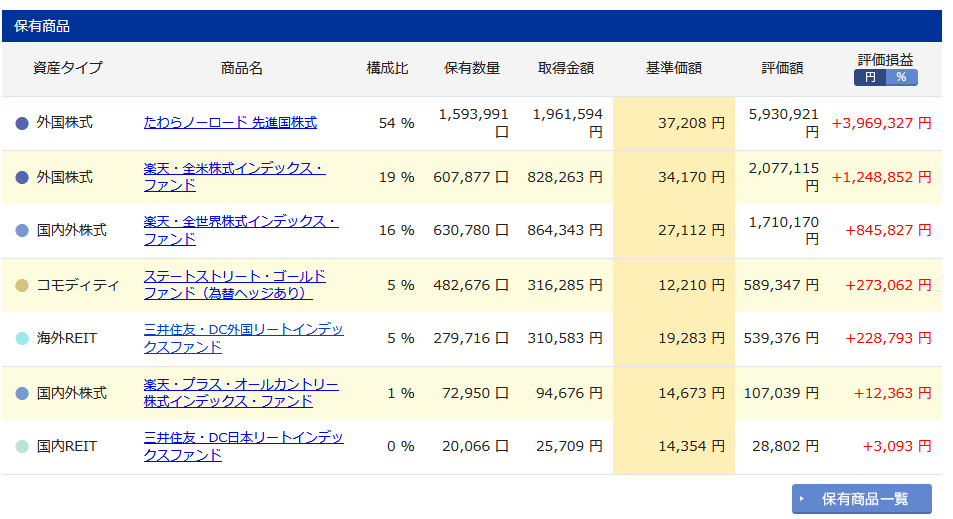Viewport: 953px width, 519px height.
Task: Click the 20,066 口 quantity value
Action: click(x=475, y=446)
